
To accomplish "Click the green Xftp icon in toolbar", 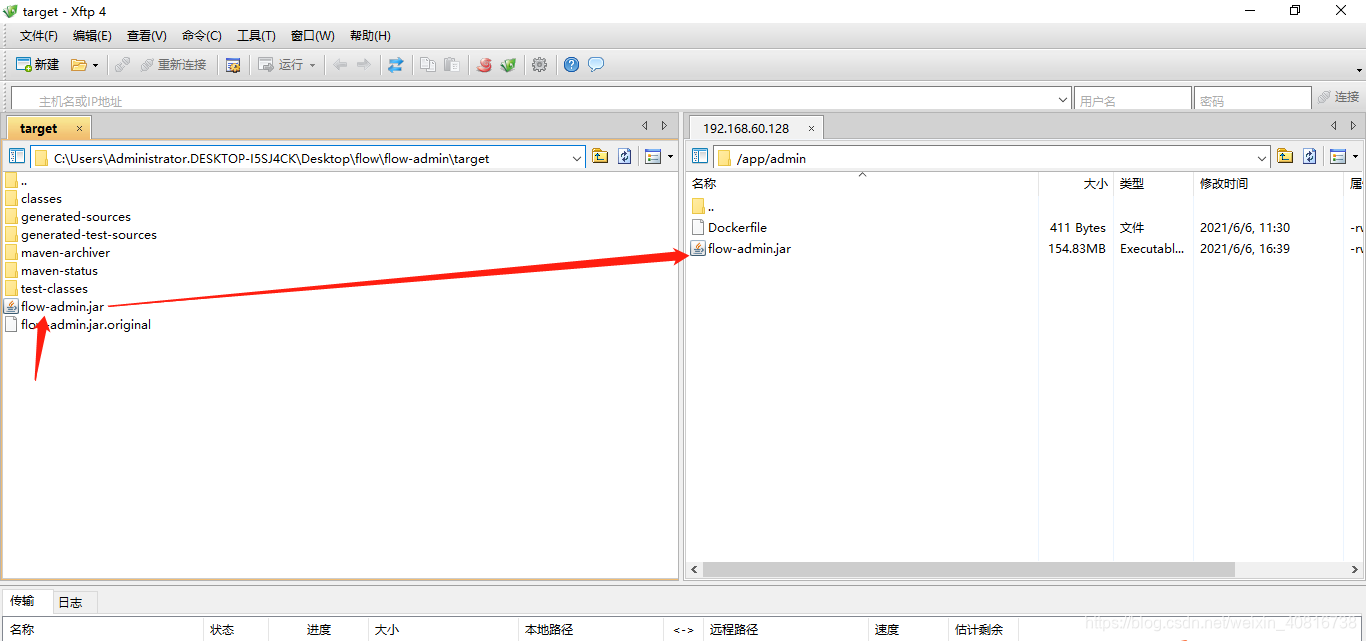I will (x=508, y=65).
